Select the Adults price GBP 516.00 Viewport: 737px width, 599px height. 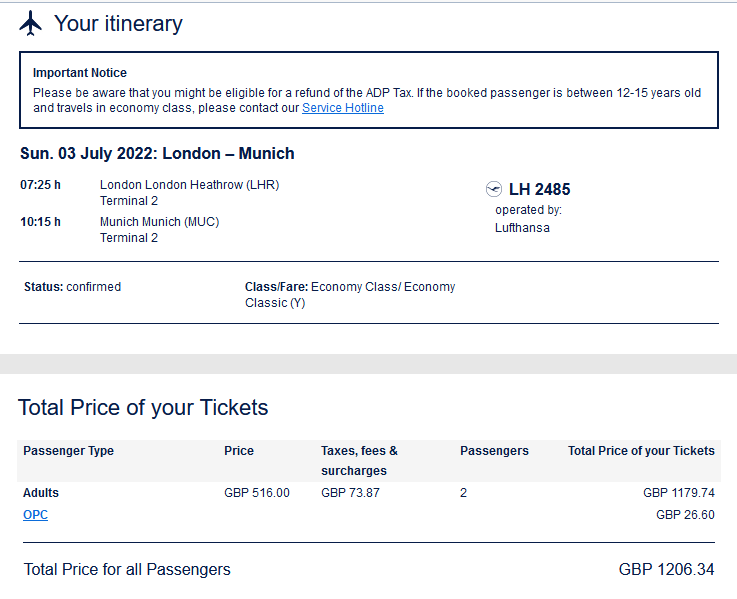257,493
